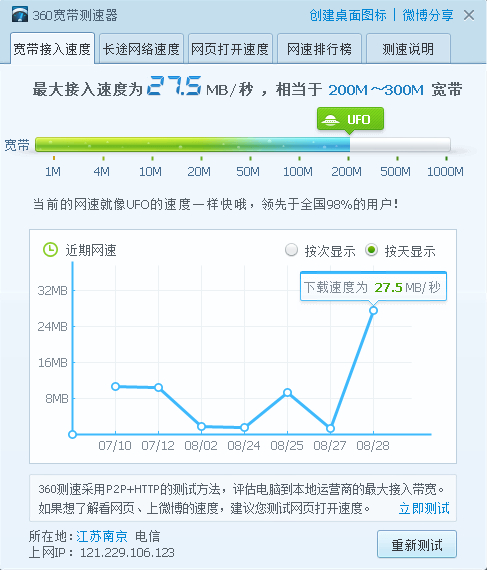
Task: Click the 1M scale label
Action: 53,171
